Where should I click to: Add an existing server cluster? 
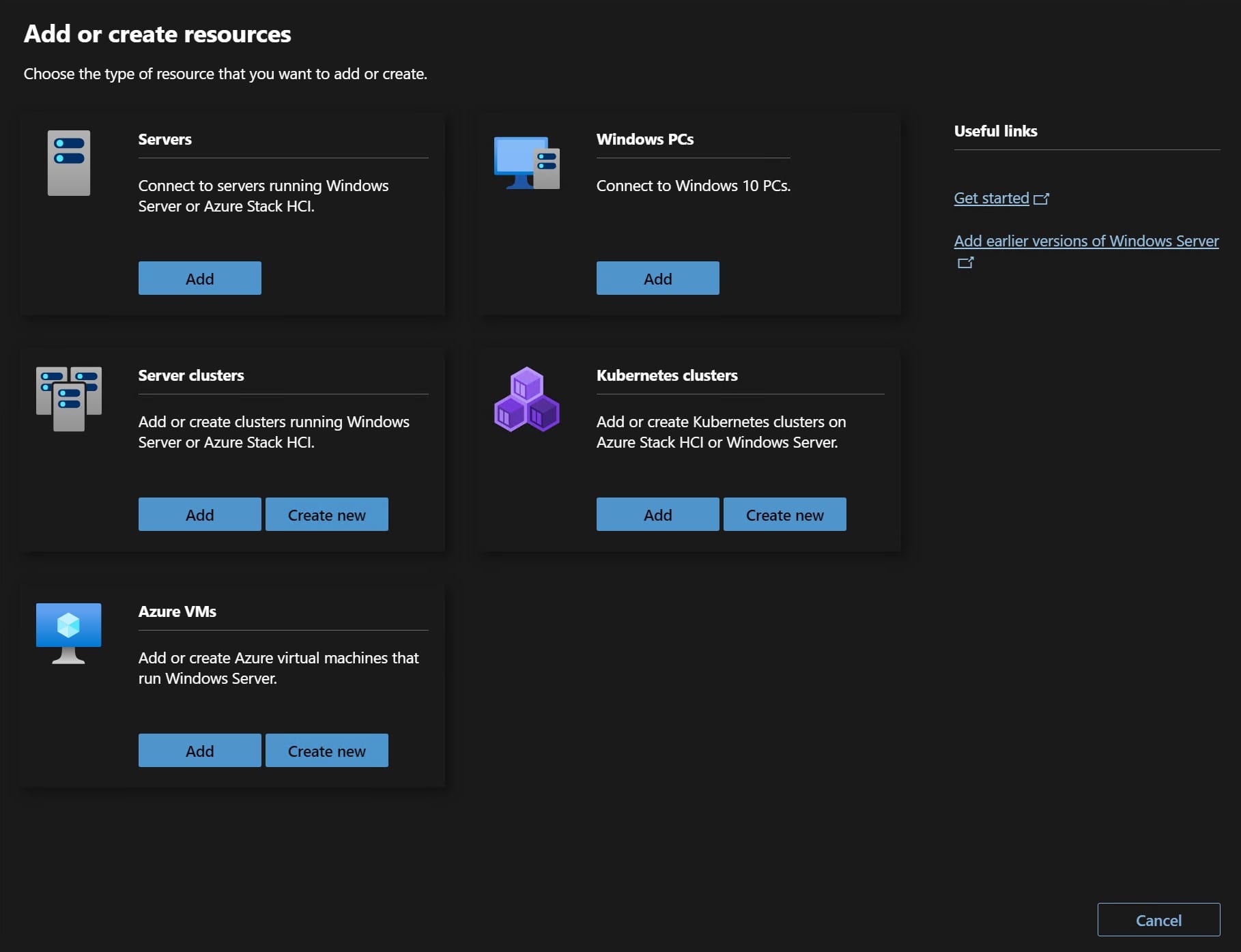click(200, 515)
